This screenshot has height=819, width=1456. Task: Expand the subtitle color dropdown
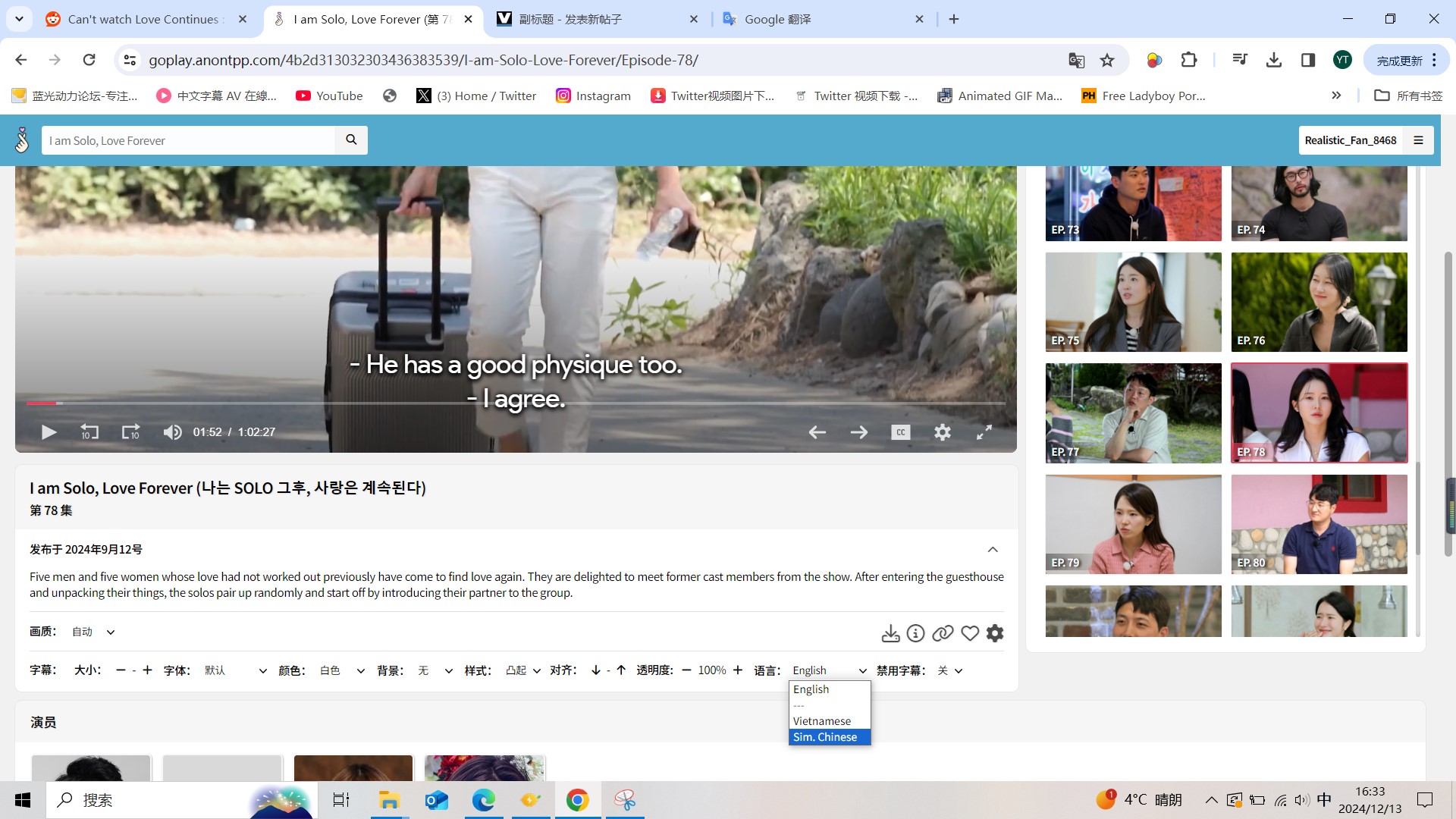tap(341, 670)
